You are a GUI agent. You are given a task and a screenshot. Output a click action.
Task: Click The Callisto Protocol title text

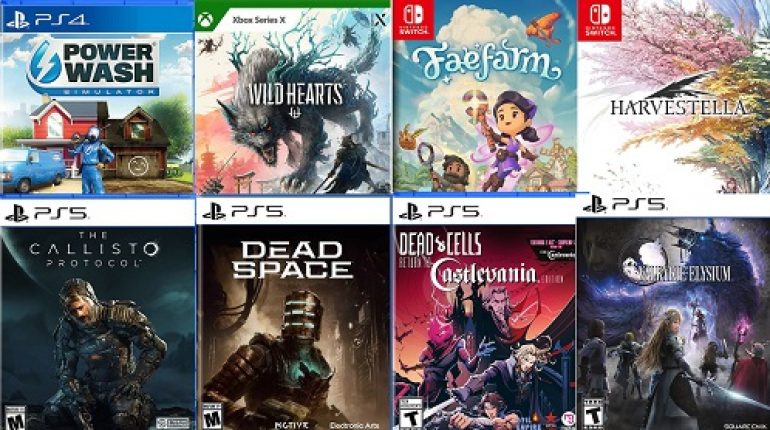[x=94, y=249]
